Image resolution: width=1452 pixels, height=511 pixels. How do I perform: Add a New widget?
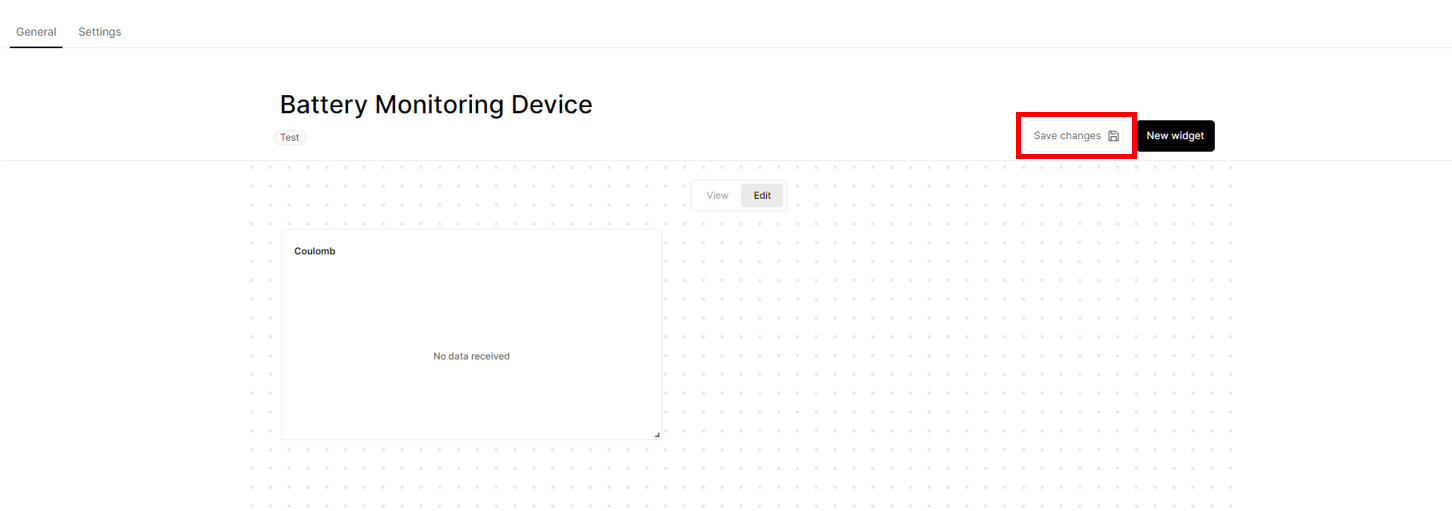1175,136
